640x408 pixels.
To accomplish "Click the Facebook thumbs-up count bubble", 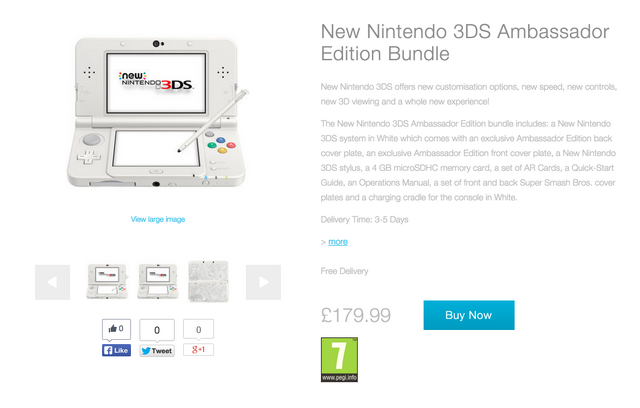I will pos(116,329).
